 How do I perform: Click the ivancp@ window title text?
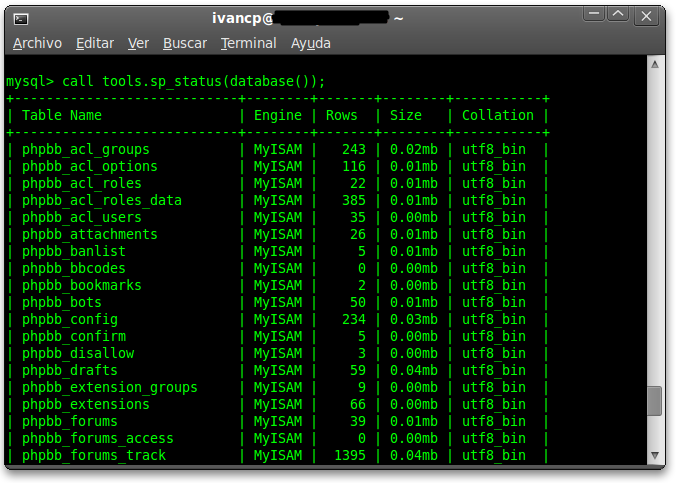tap(243, 19)
